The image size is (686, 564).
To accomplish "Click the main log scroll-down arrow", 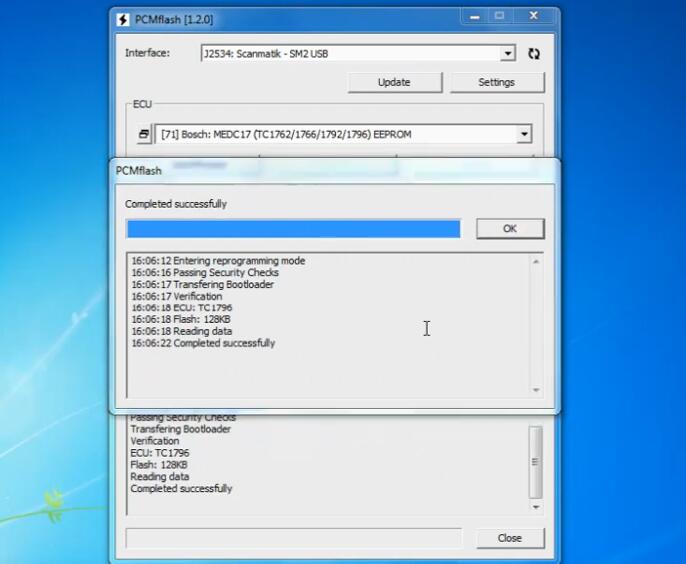I will (x=536, y=507).
